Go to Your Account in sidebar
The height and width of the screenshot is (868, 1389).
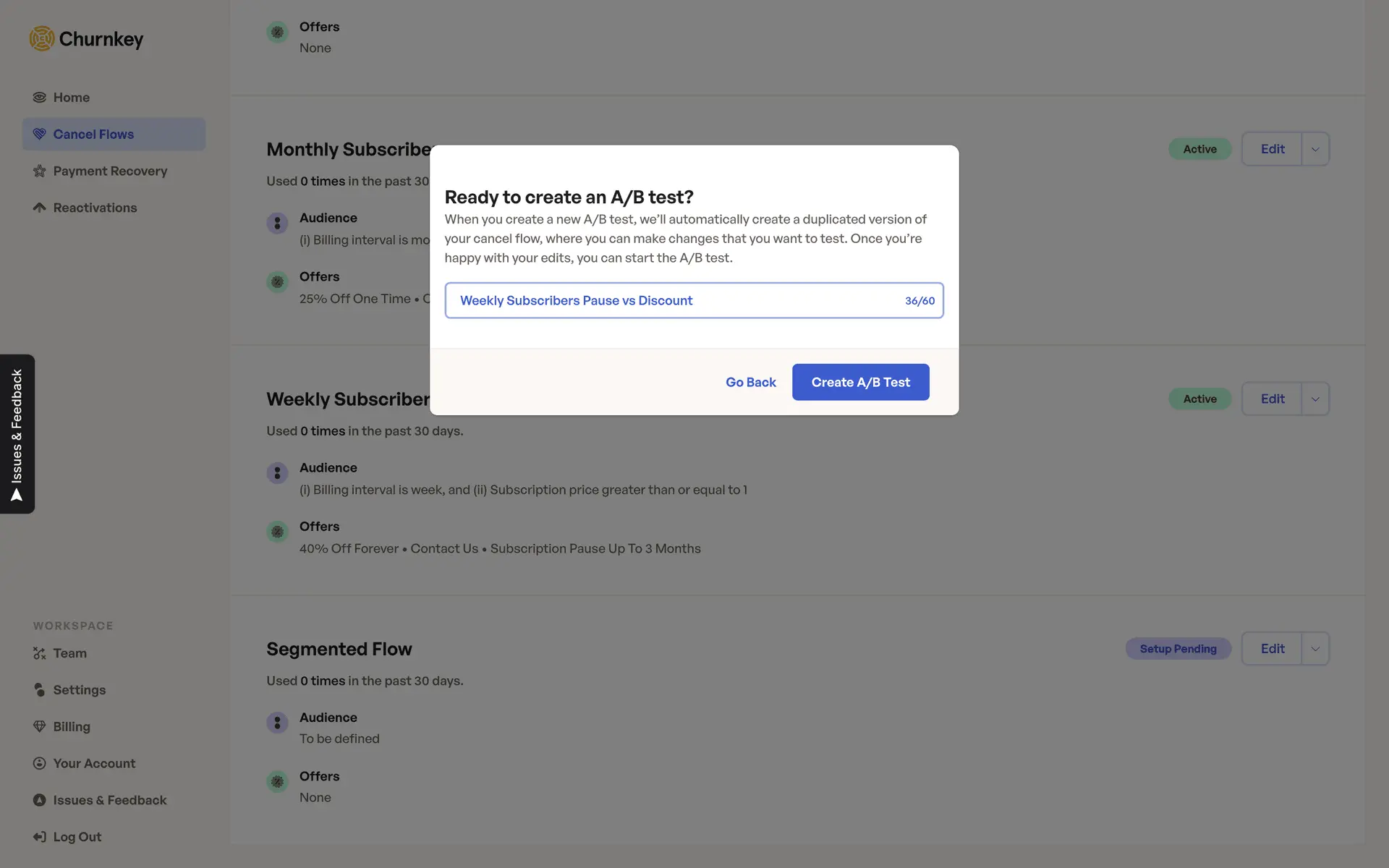click(x=94, y=764)
